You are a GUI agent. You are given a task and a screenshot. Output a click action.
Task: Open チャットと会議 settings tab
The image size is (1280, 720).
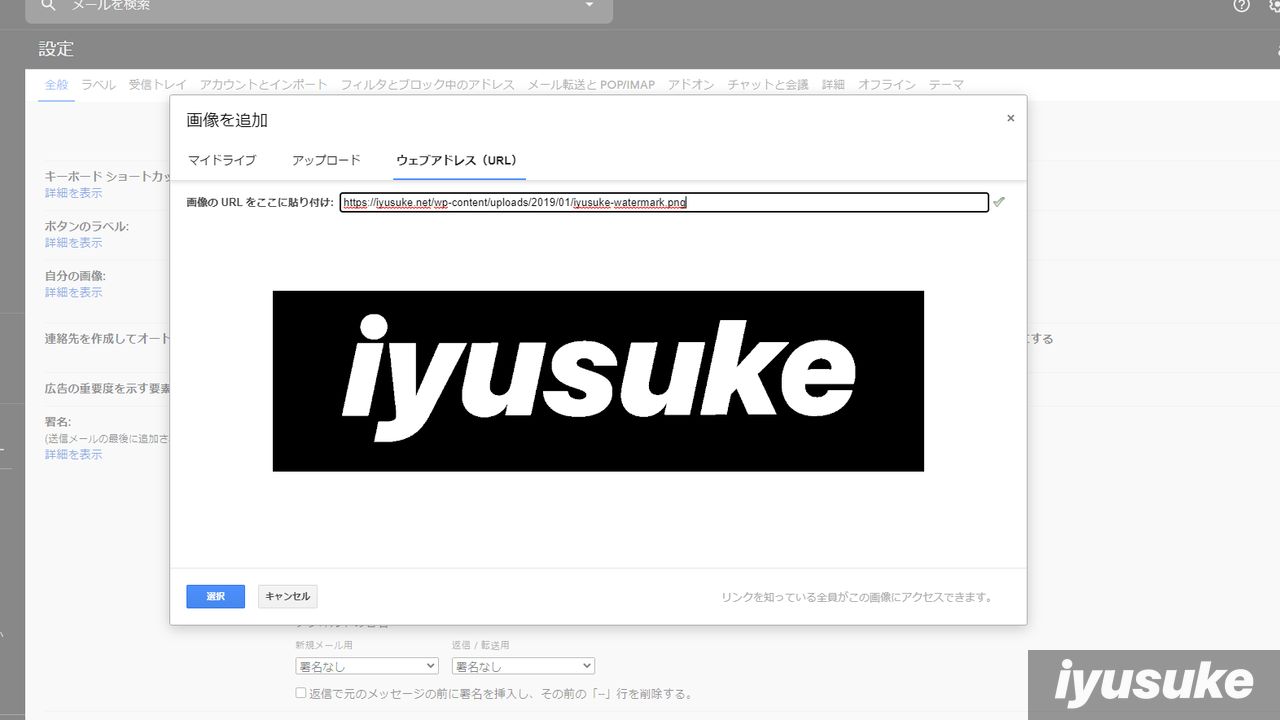coord(768,85)
